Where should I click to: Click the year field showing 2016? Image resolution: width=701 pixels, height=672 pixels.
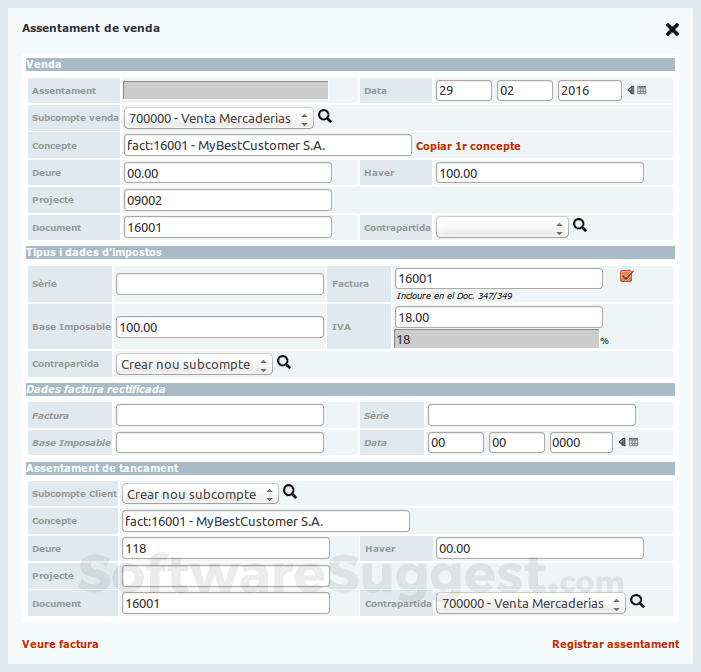pos(589,90)
